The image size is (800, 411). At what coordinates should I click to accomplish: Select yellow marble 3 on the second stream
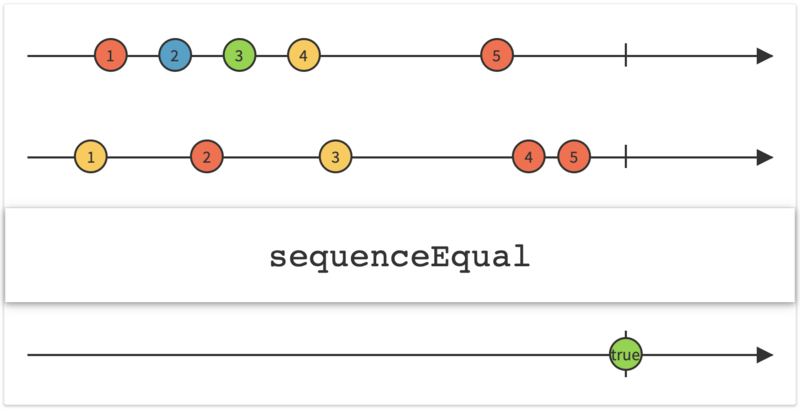(335, 157)
